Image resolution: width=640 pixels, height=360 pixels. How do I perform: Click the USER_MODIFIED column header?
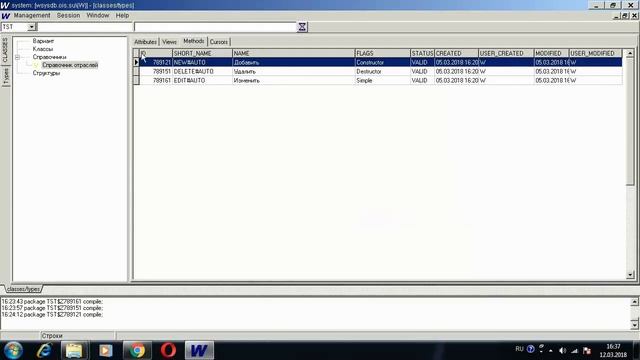point(596,53)
